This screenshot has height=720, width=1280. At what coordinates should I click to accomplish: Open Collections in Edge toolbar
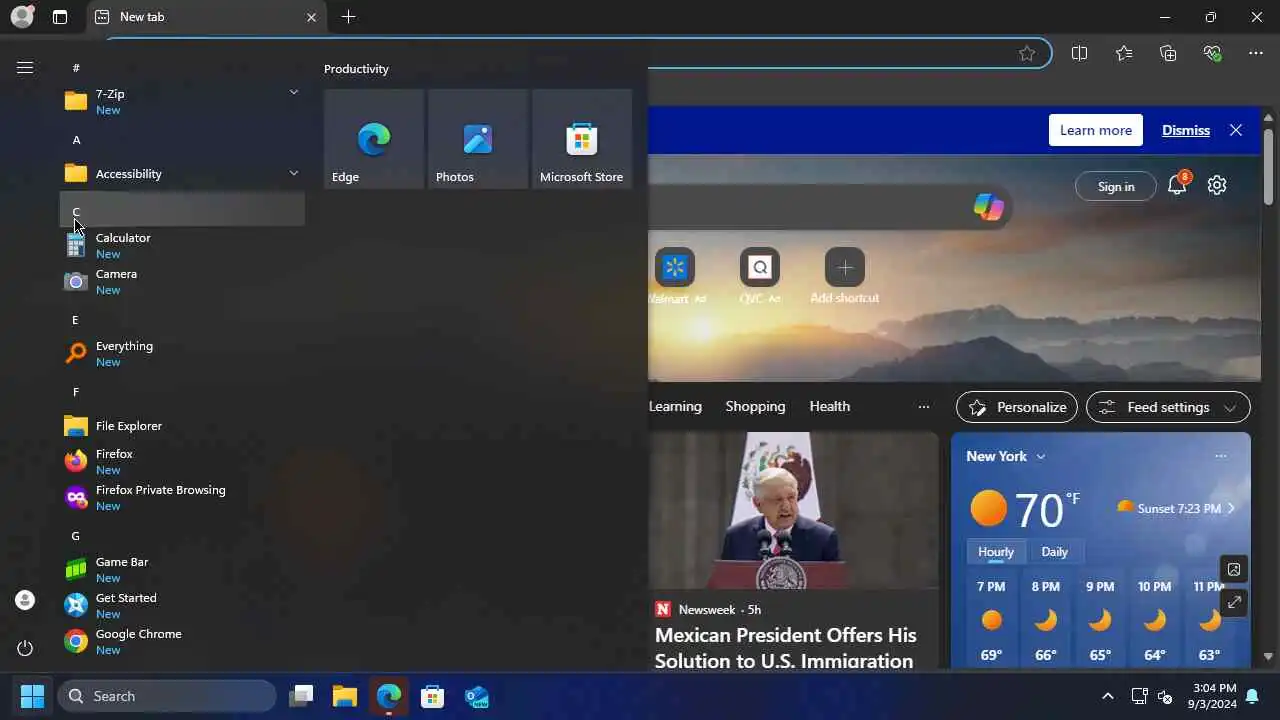point(1168,53)
